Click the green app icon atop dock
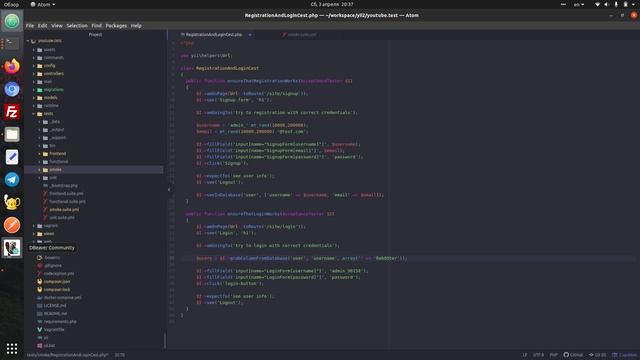Image resolution: width=640 pixels, height=360 pixels. tap(12, 21)
